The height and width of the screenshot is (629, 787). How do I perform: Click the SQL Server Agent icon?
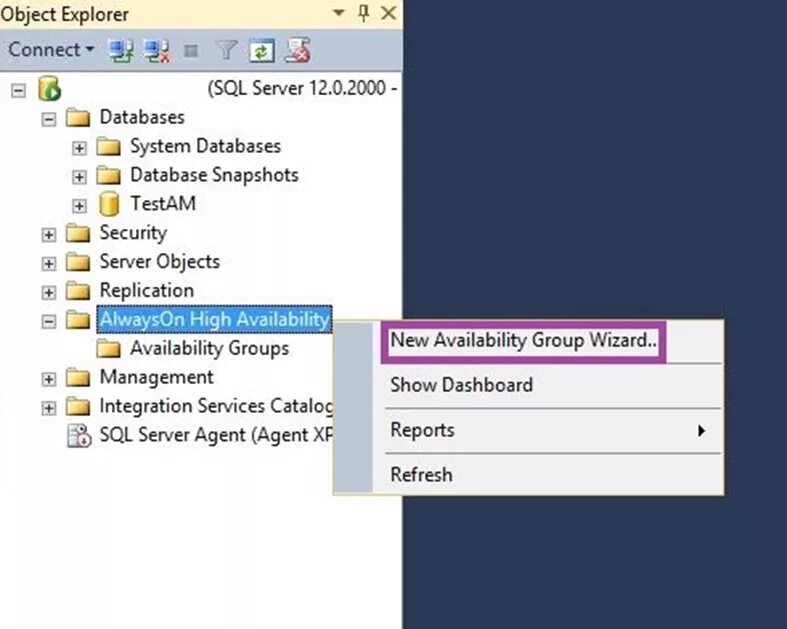click(79, 435)
